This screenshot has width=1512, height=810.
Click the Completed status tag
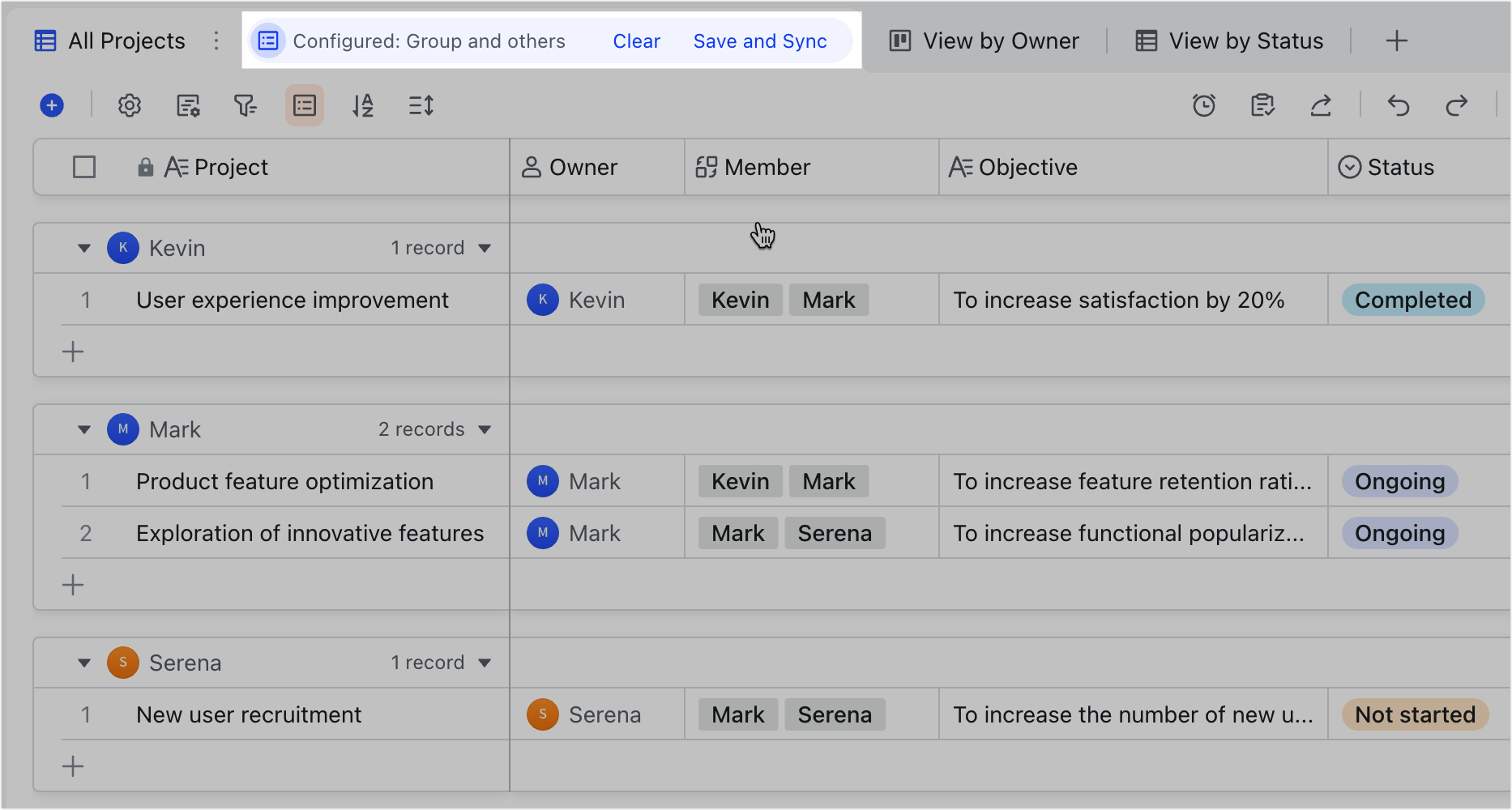point(1412,300)
